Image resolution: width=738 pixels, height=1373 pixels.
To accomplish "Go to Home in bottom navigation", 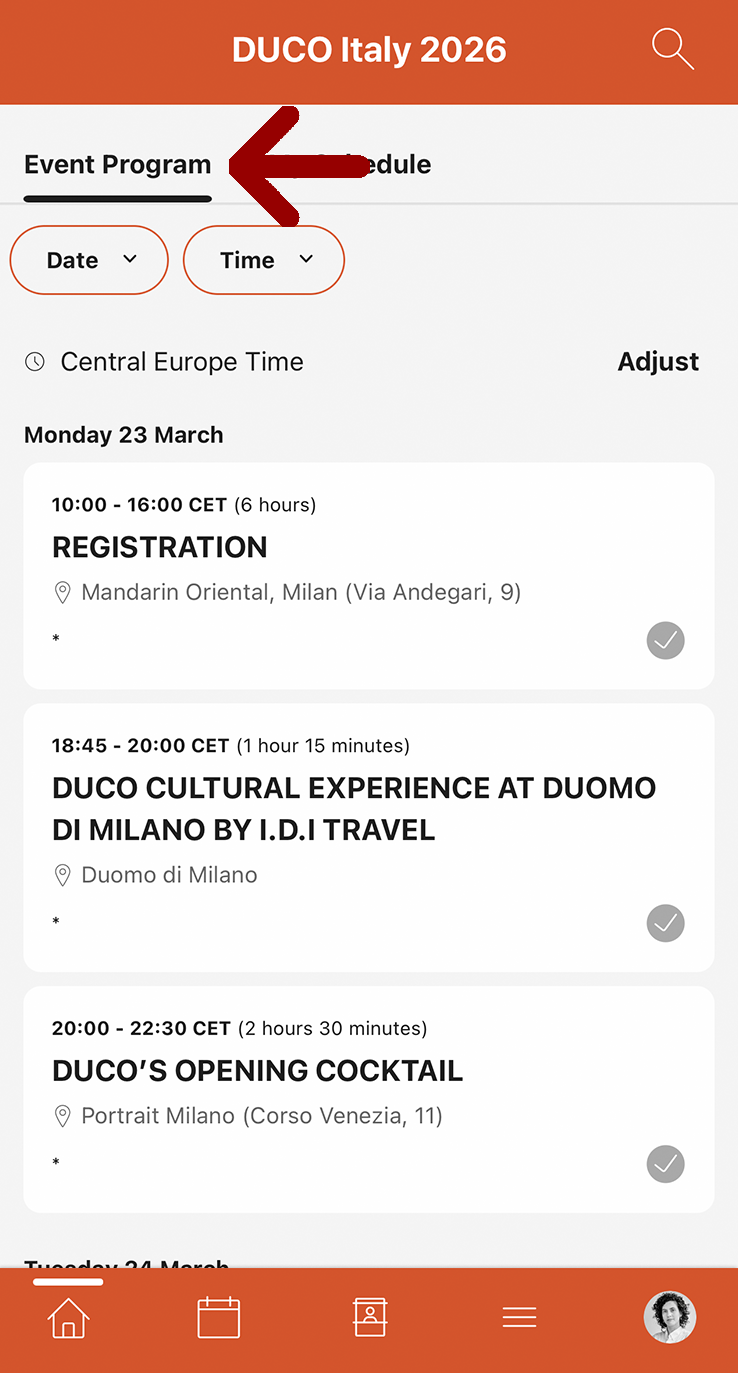I will click(x=68, y=1318).
